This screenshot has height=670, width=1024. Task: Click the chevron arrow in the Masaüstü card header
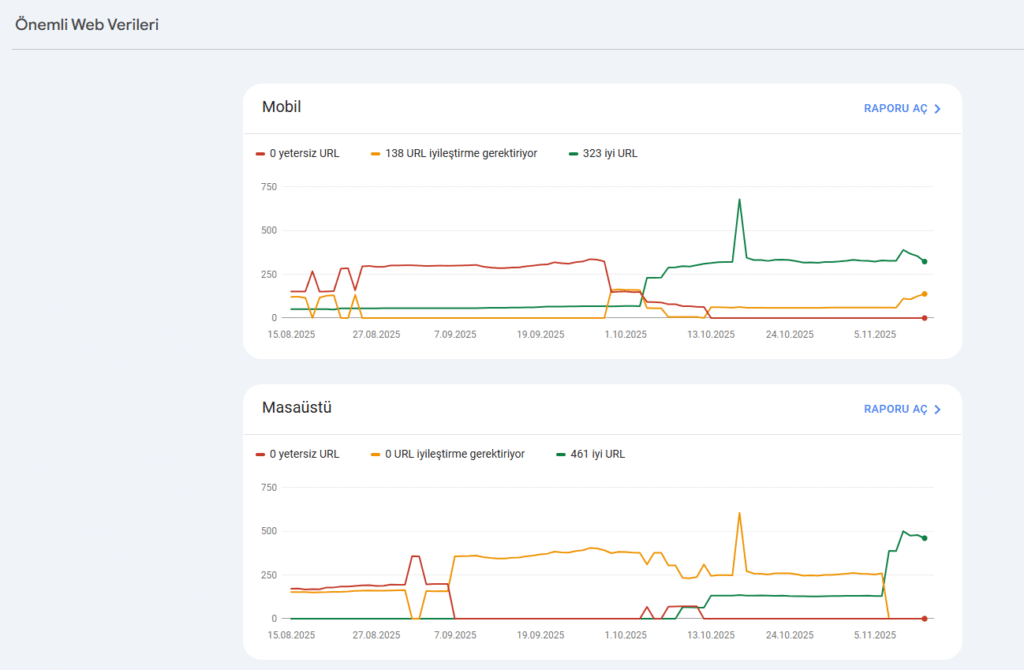point(937,409)
